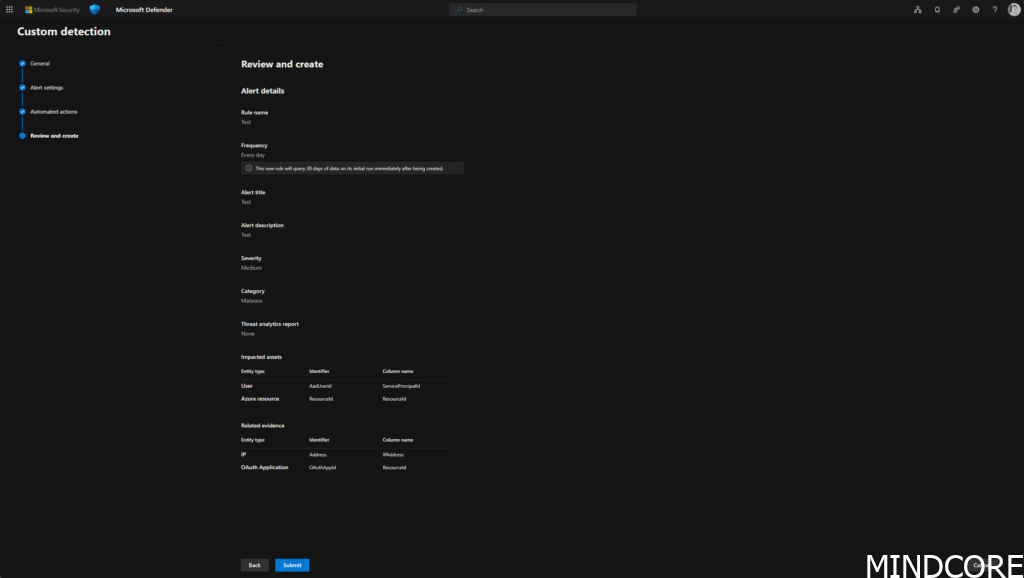Image resolution: width=1024 pixels, height=578 pixels.
Task: Select the Review and create step dot
Action: 22,136
